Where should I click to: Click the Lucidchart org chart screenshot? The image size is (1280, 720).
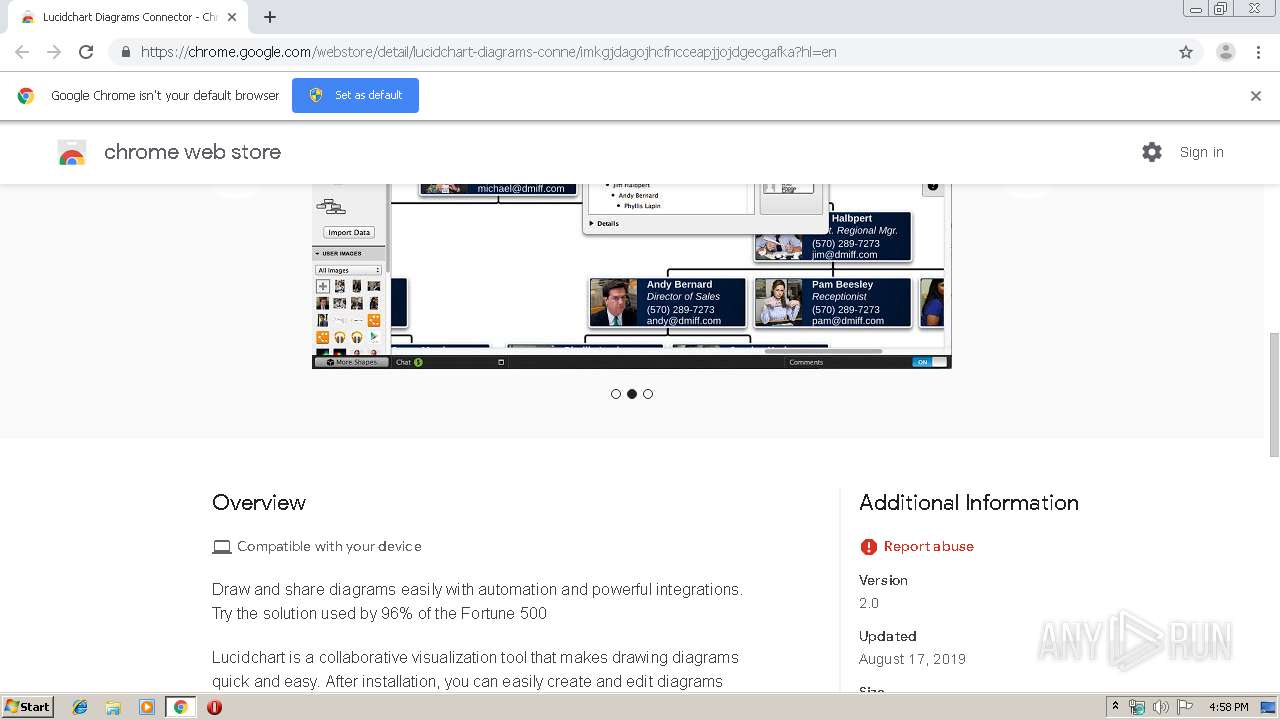click(x=632, y=276)
